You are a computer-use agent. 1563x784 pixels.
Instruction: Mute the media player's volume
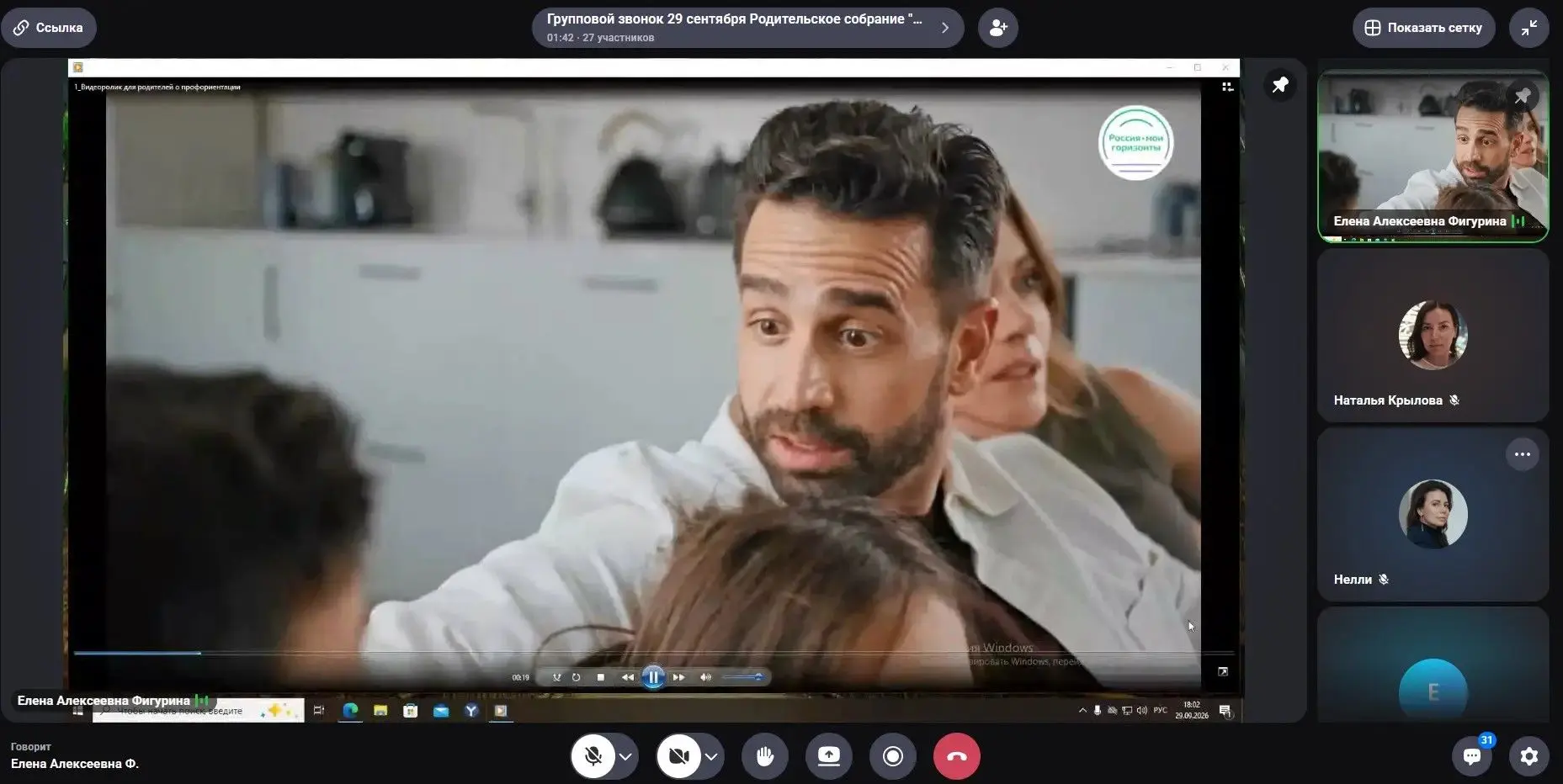click(x=706, y=677)
